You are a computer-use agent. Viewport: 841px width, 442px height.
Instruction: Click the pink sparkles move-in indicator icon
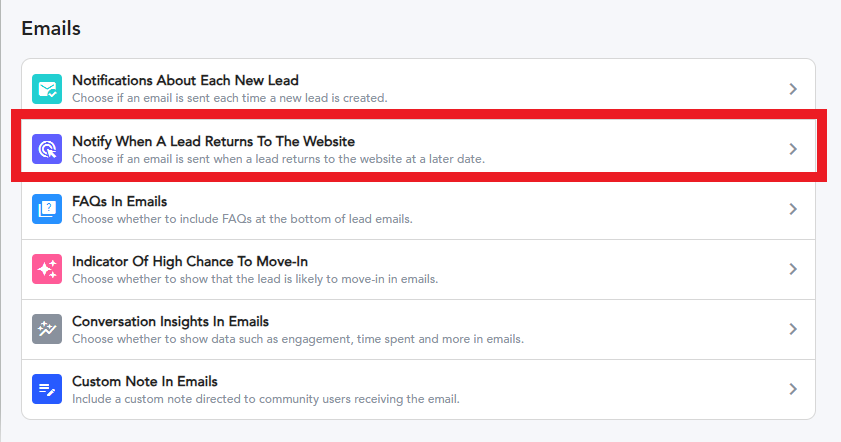coord(47,269)
